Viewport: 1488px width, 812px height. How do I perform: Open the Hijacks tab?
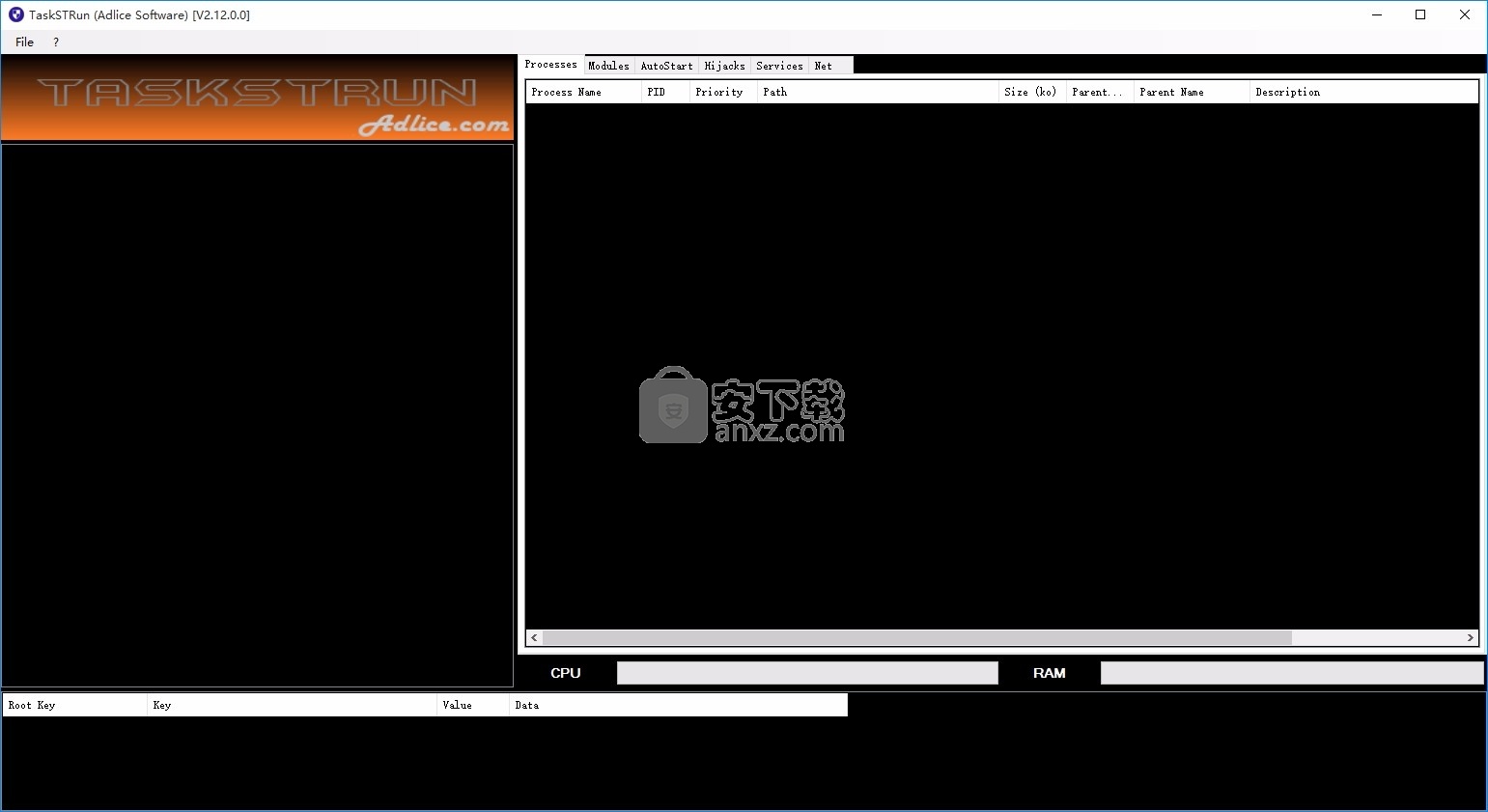click(724, 66)
